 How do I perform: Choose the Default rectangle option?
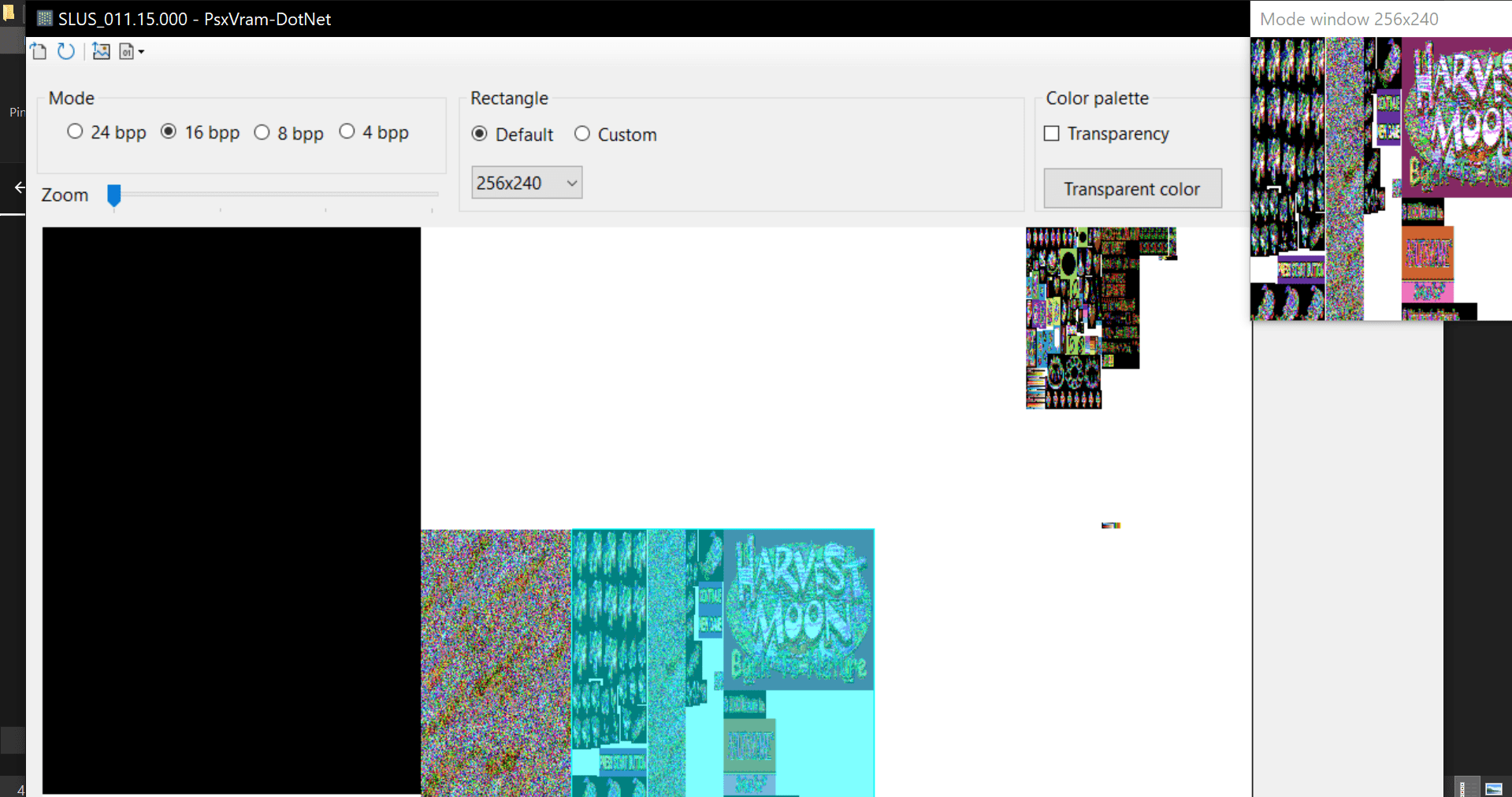click(513, 135)
